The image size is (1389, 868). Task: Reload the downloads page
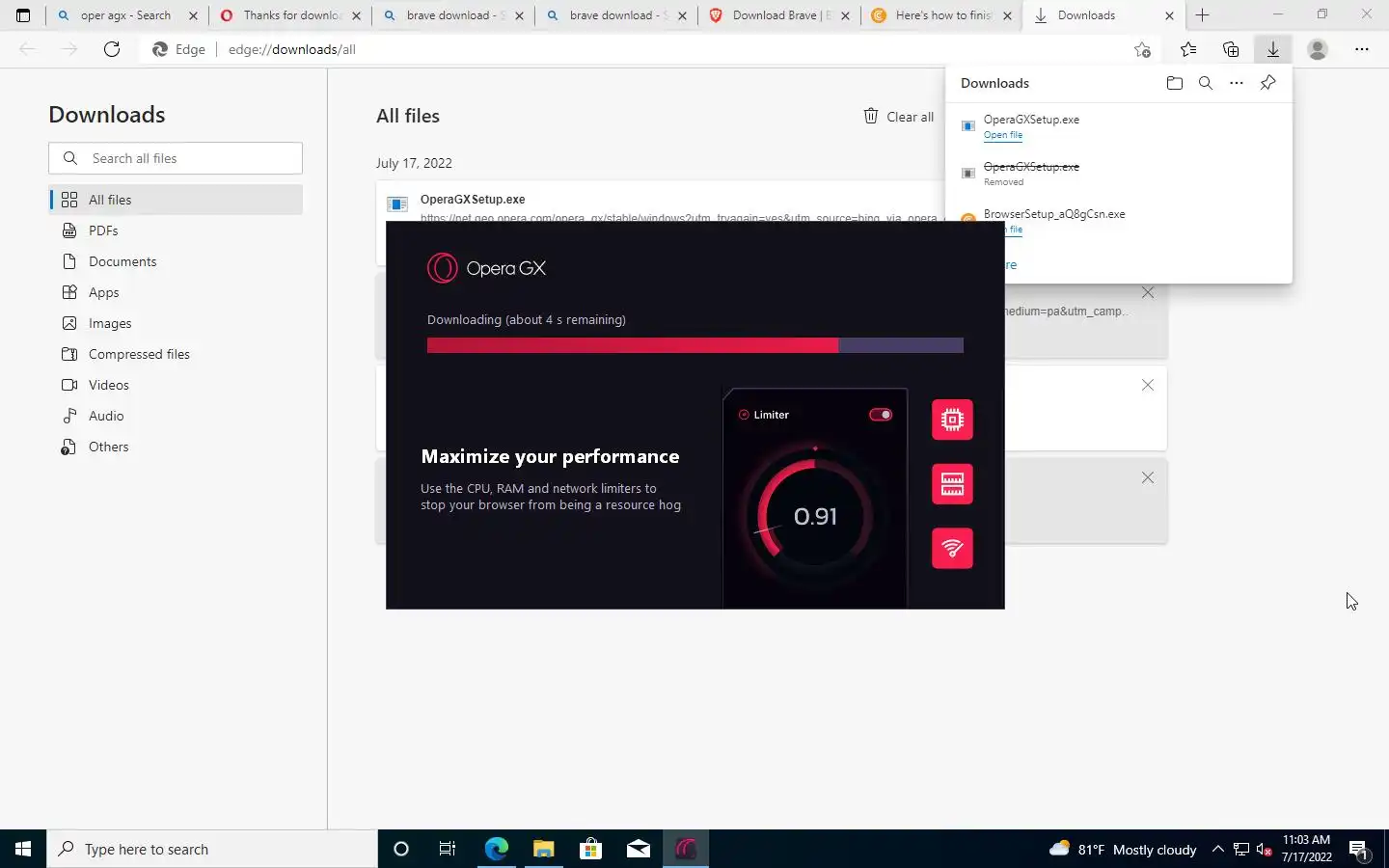112,49
